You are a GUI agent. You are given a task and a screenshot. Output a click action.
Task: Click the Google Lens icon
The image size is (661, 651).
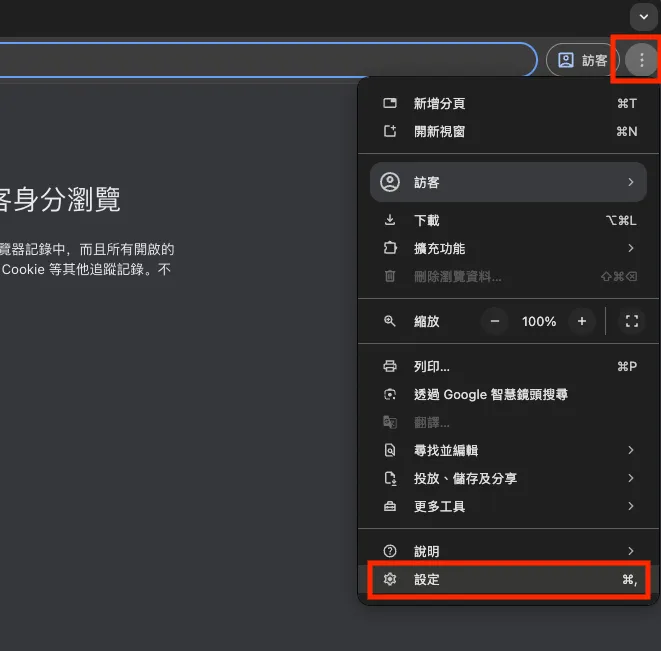(390, 394)
